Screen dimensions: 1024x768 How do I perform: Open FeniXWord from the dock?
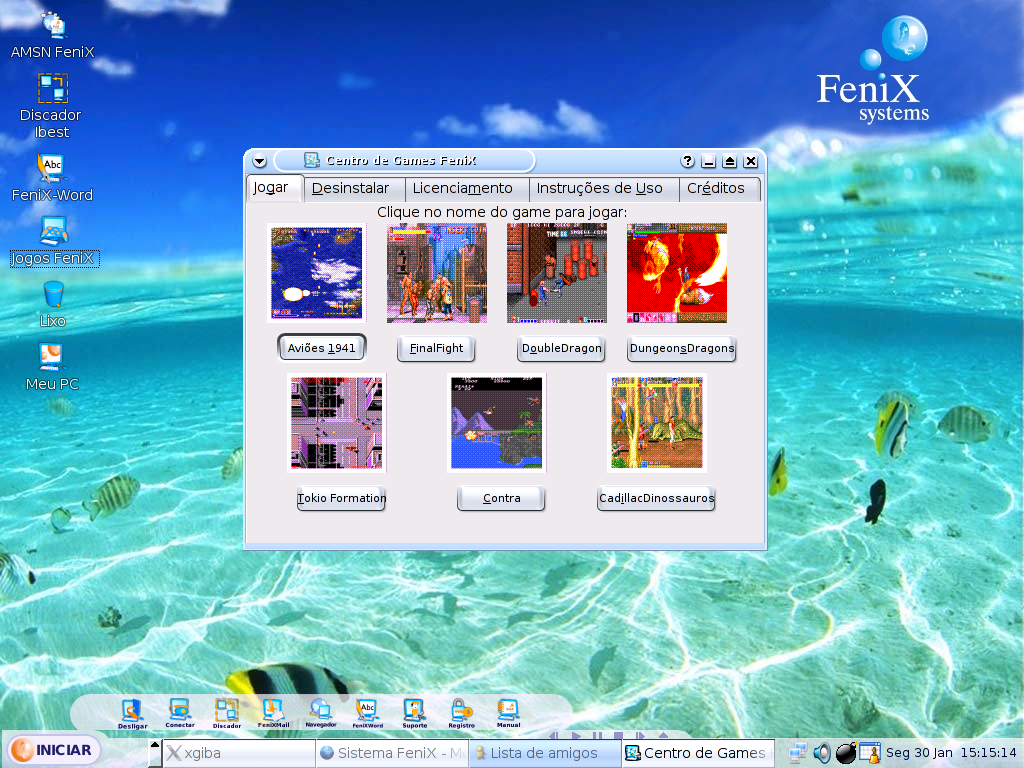point(368,713)
